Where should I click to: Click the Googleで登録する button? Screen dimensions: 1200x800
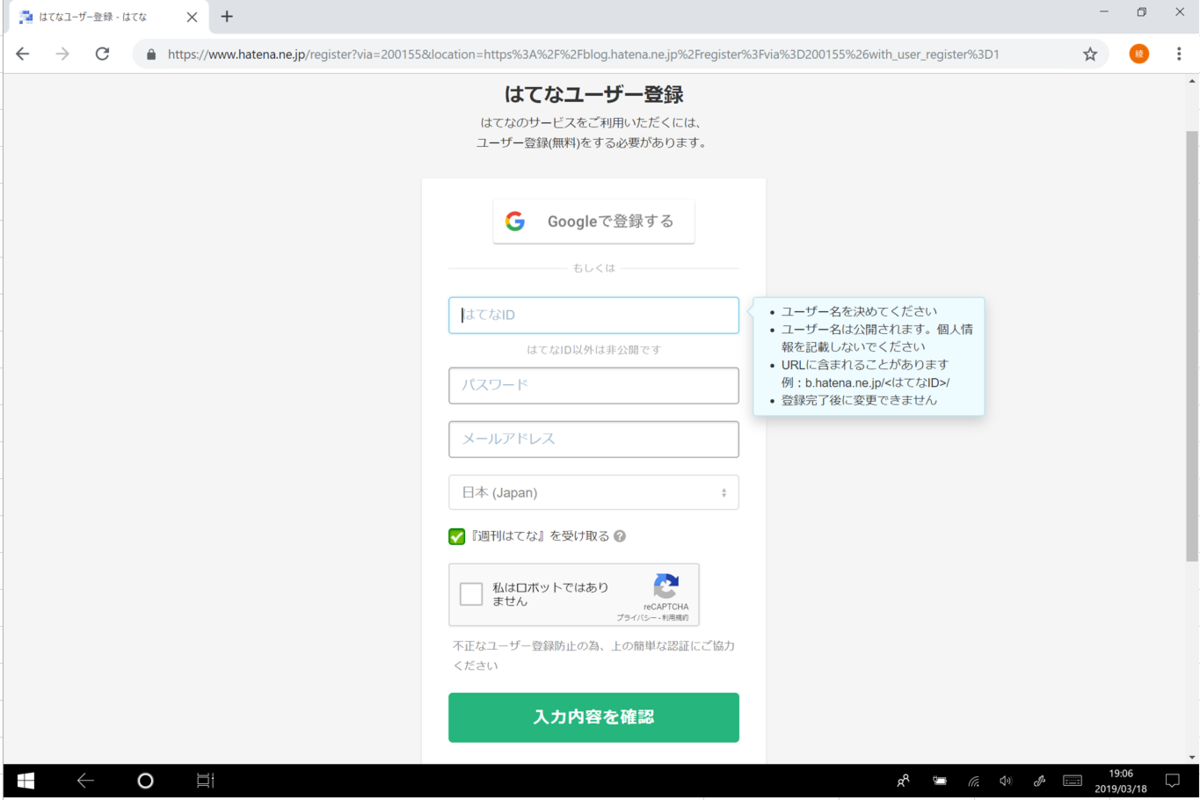pyautogui.click(x=594, y=221)
